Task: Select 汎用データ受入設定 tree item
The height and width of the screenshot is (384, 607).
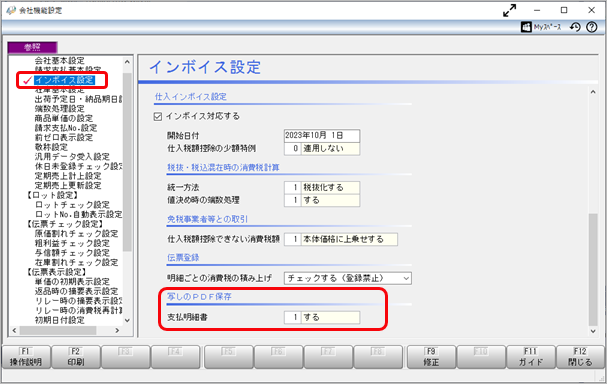Action: tap(72, 156)
